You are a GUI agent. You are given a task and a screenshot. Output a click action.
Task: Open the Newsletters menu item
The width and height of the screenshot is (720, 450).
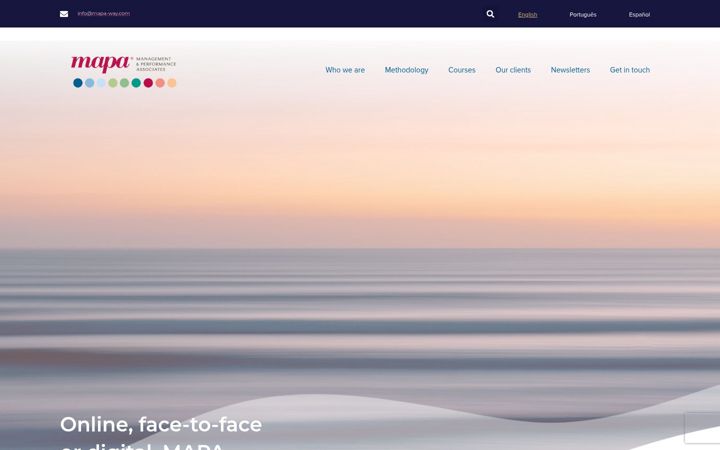[570, 70]
